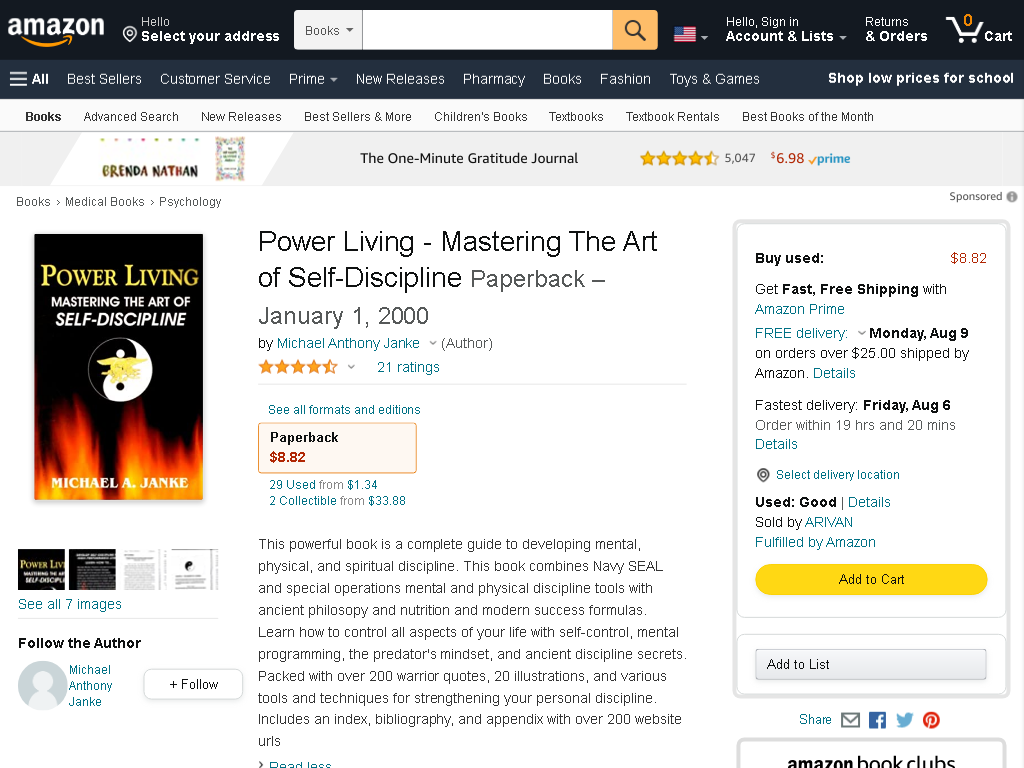1024x768 pixels.
Task: Go to Textbook Rentals menu item
Action: tap(673, 116)
